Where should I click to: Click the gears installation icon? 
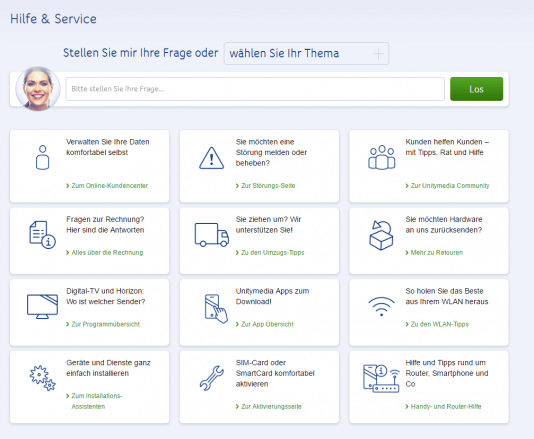[x=42, y=378]
